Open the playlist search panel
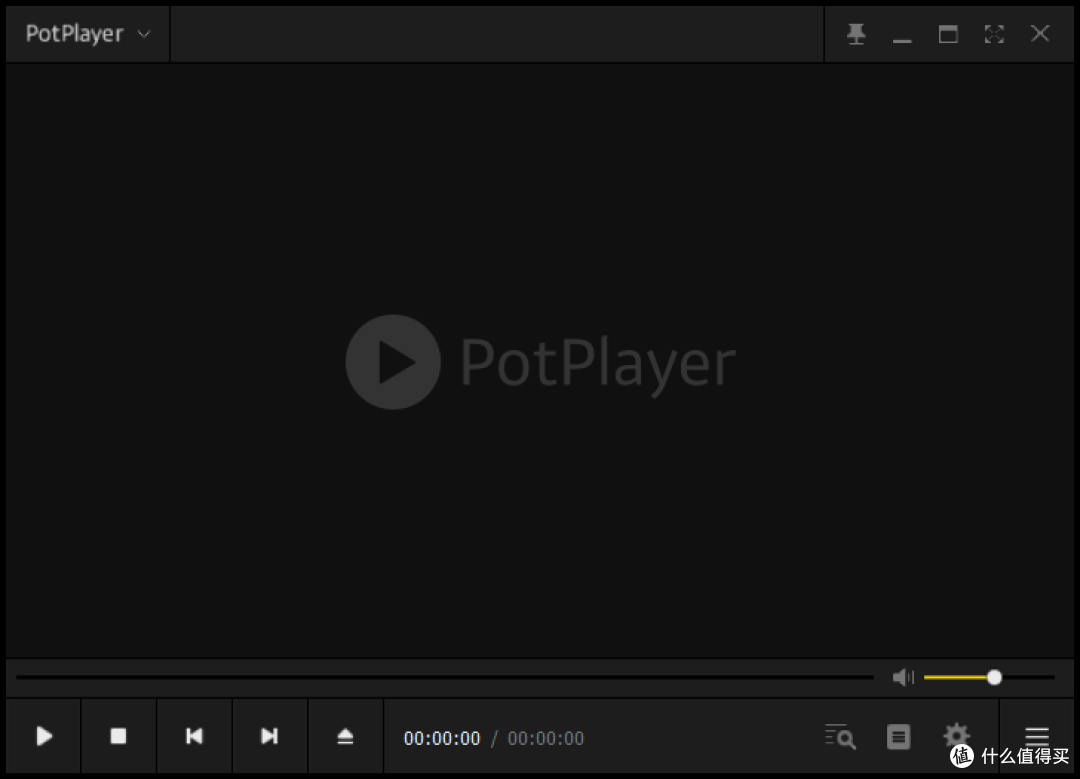 (x=840, y=737)
